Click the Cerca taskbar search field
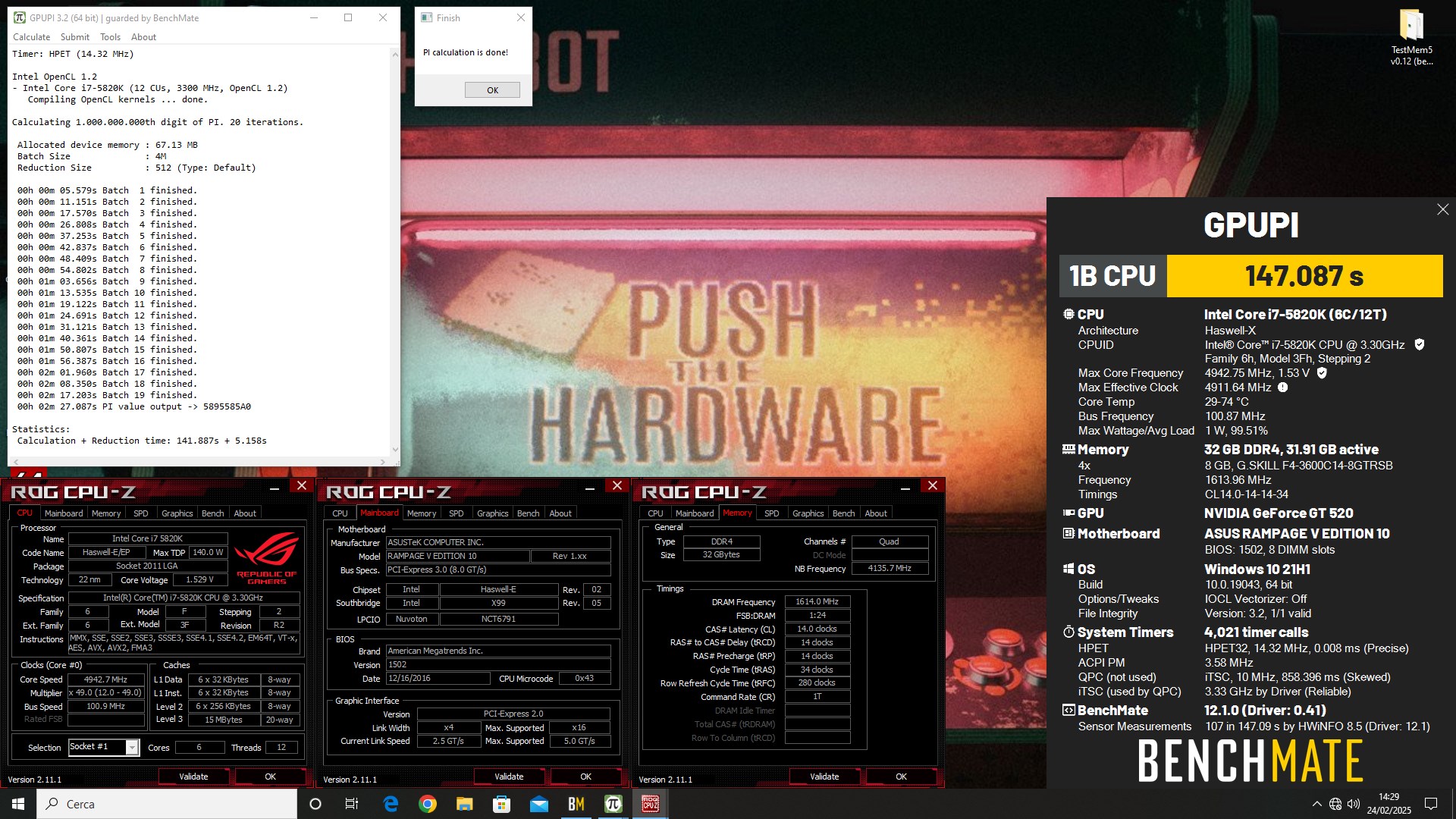Viewport: 1456px width, 819px height. pos(167,804)
